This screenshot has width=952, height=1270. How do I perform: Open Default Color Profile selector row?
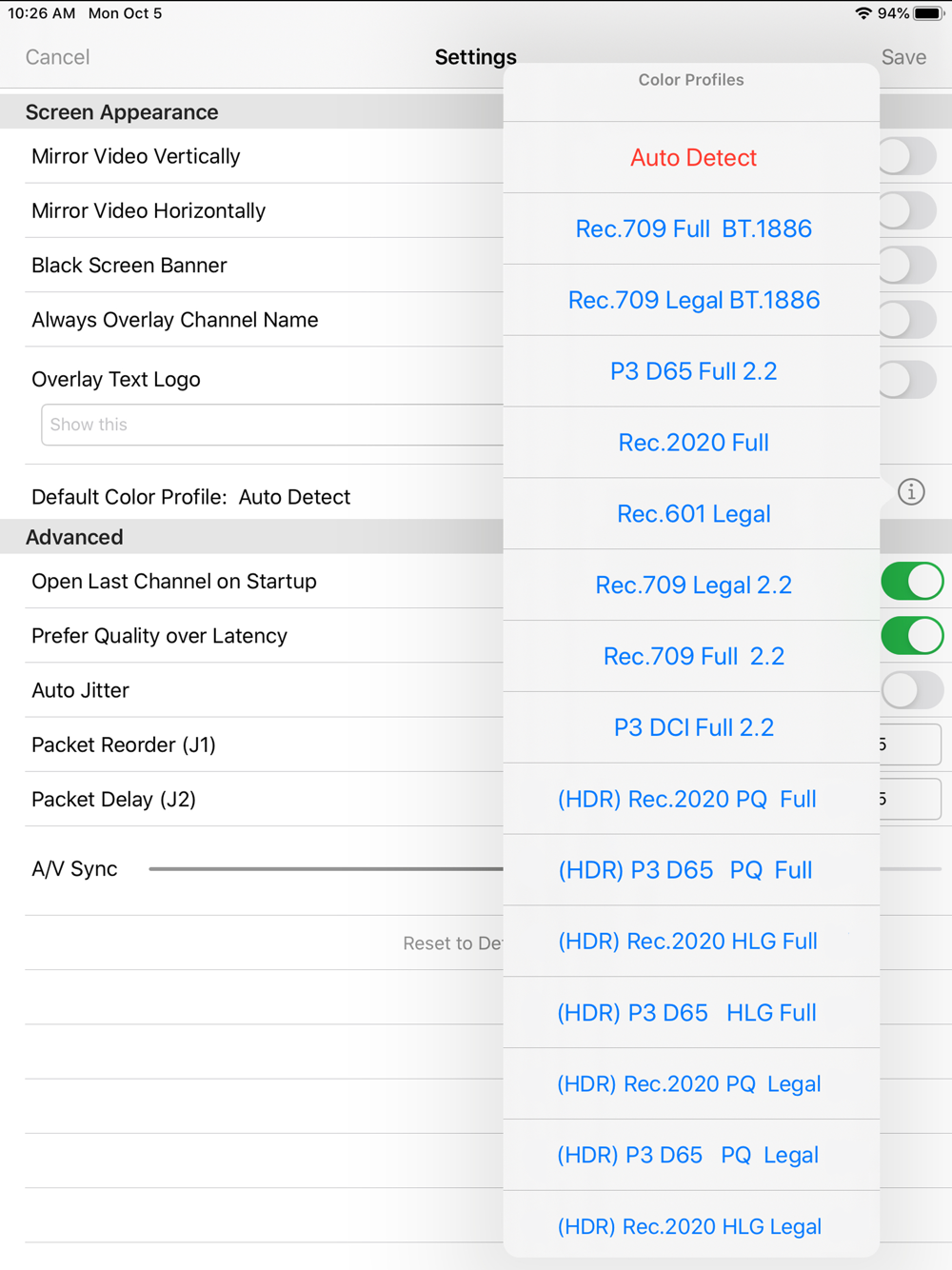(267, 497)
